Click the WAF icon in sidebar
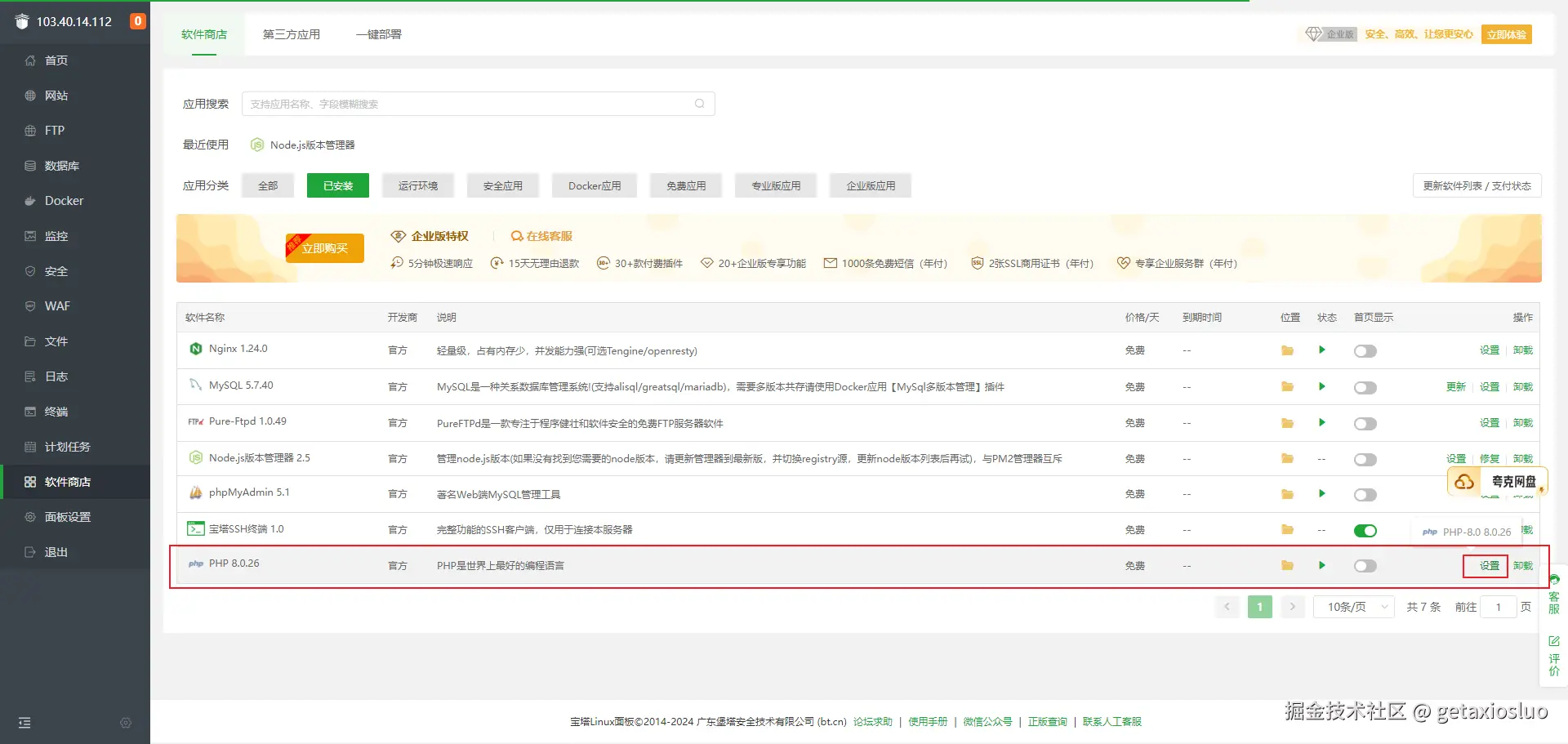 tap(30, 306)
